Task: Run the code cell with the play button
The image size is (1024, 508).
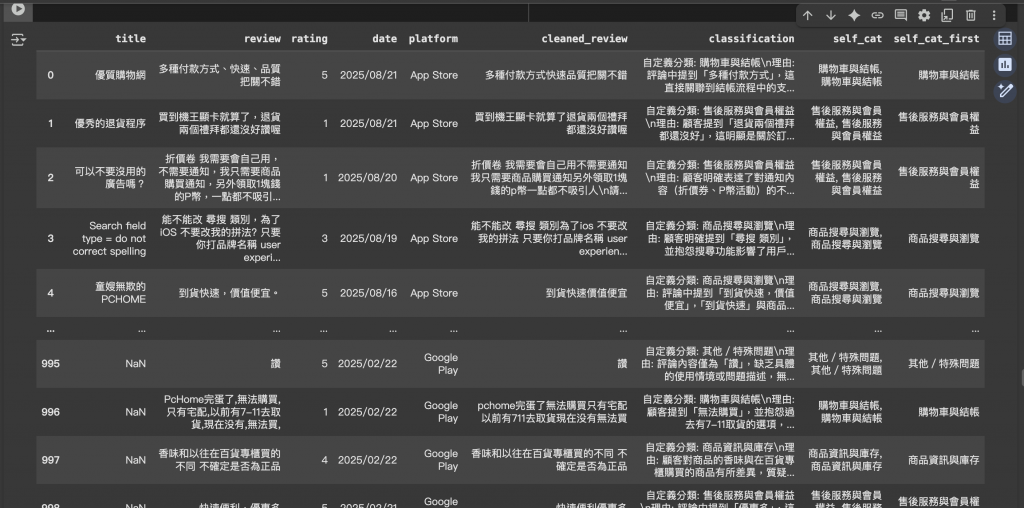Action: click(x=18, y=9)
